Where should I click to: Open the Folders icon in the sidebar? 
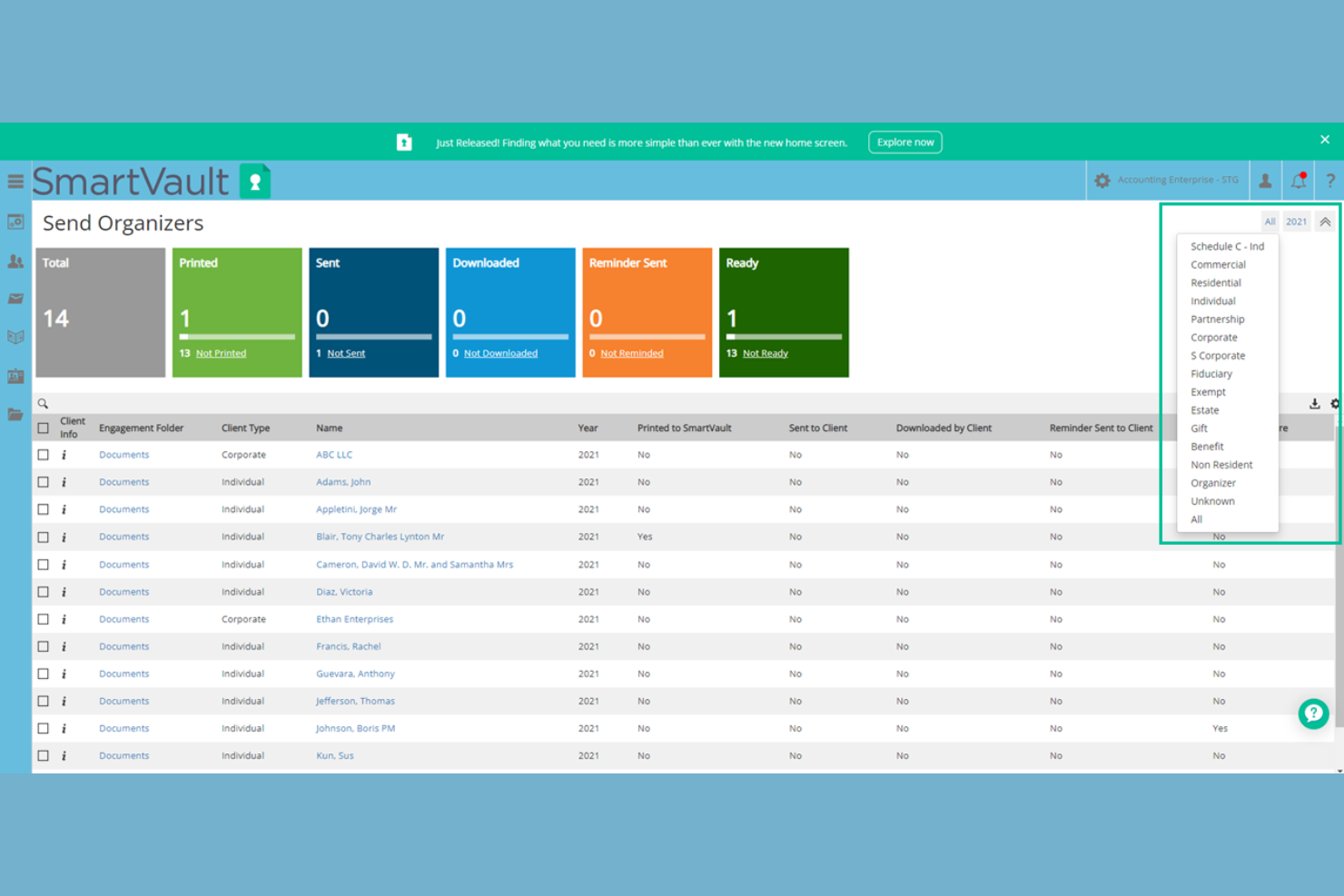tap(15, 413)
